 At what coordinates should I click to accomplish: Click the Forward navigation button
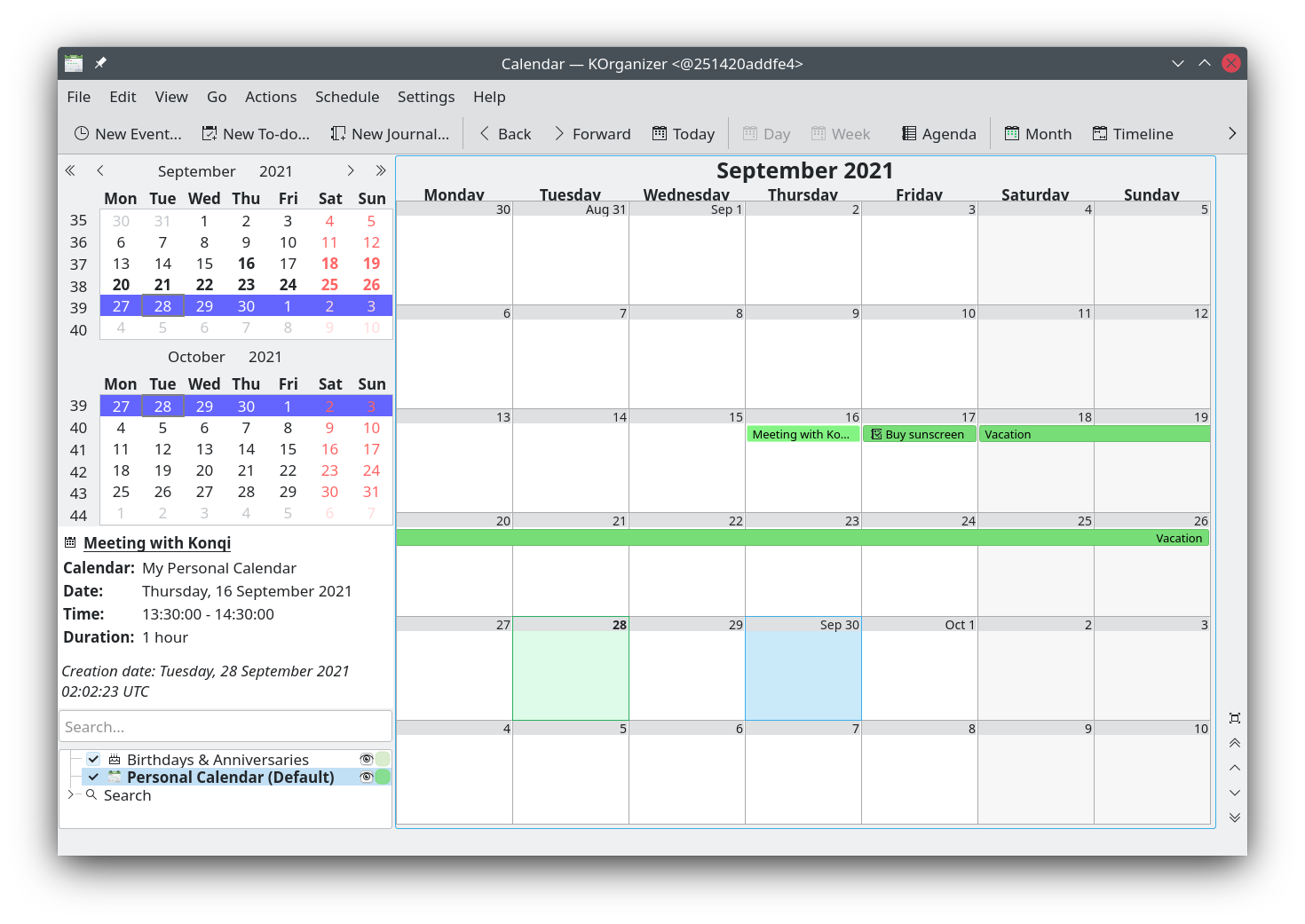click(592, 133)
